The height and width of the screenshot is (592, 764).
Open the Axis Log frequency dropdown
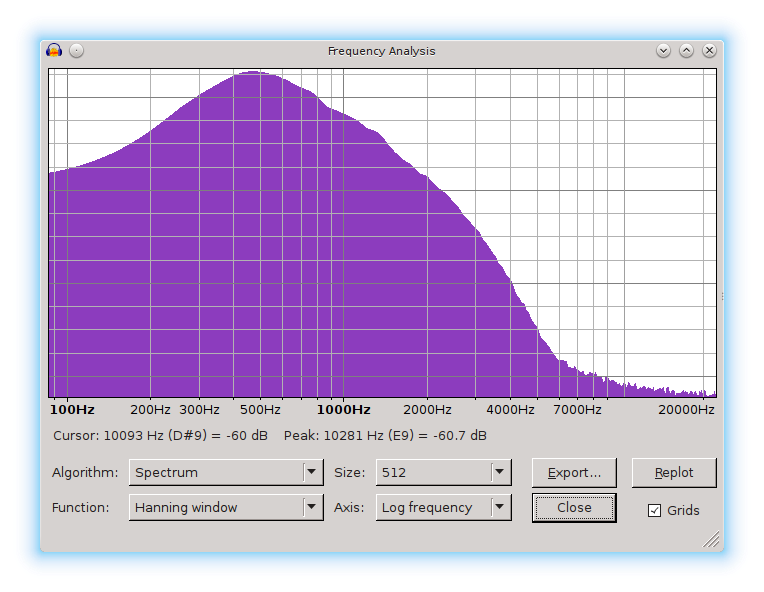tap(443, 507)
